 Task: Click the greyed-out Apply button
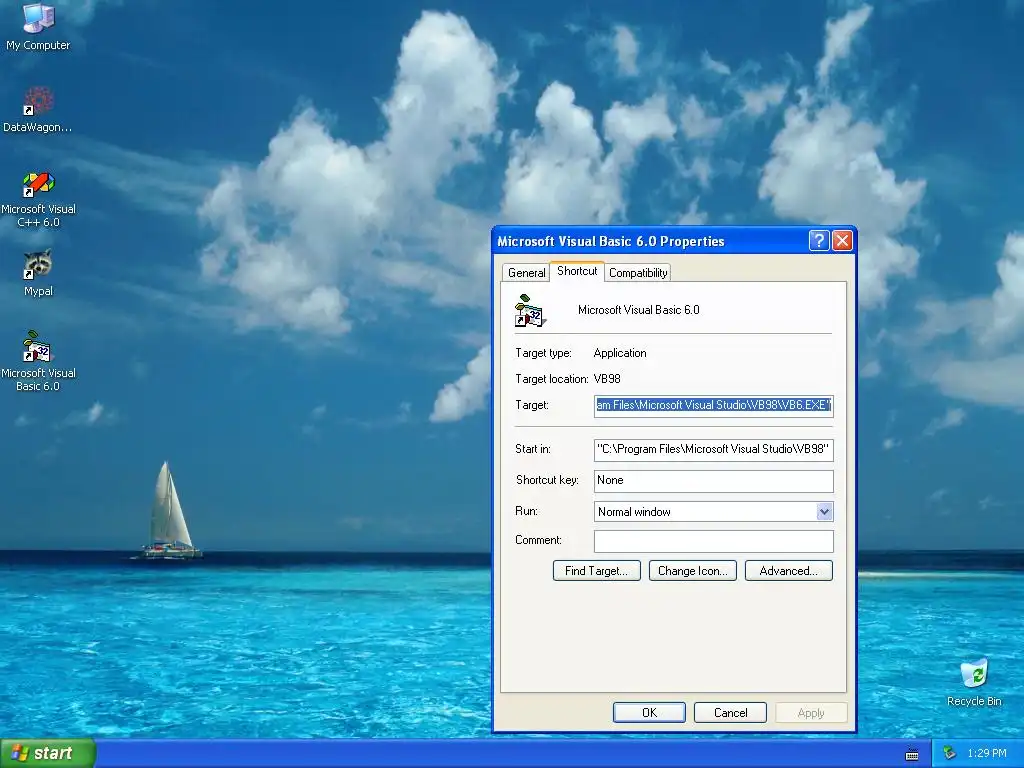tap(811, 712)
